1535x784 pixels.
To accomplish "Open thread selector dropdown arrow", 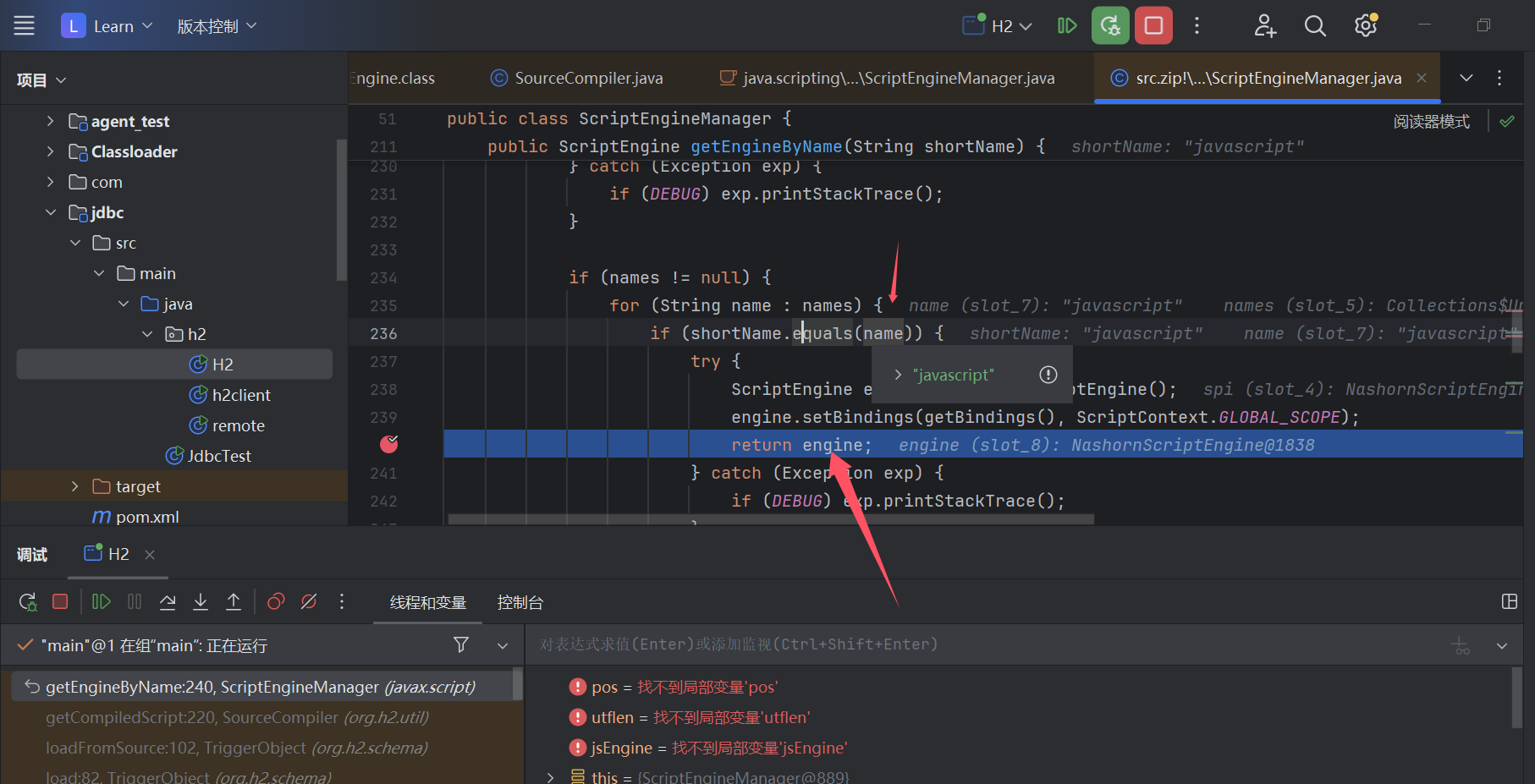I will (503, 645).
